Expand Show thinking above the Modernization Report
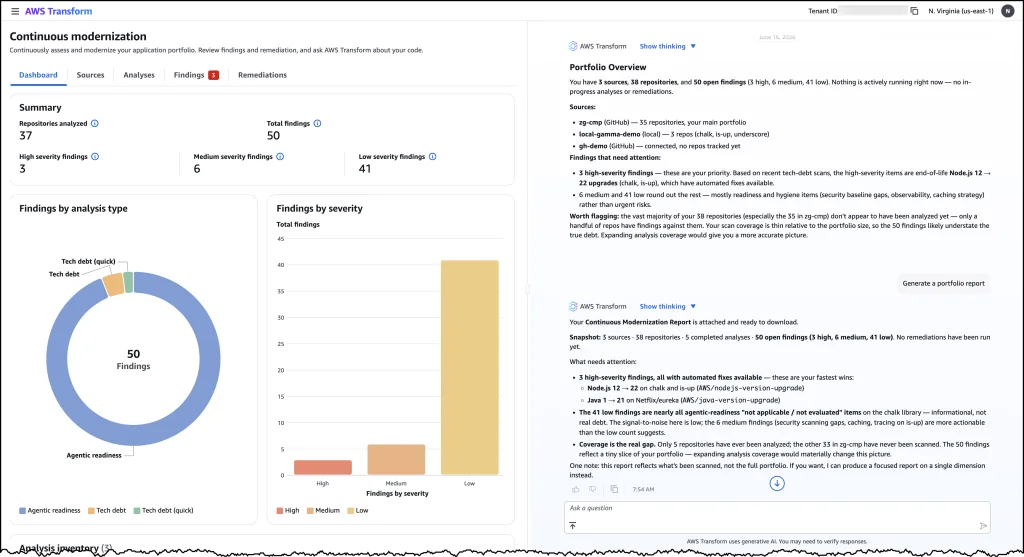This screenshot has width=1024, height=557. pyautogui.click(x=667, y=306)
